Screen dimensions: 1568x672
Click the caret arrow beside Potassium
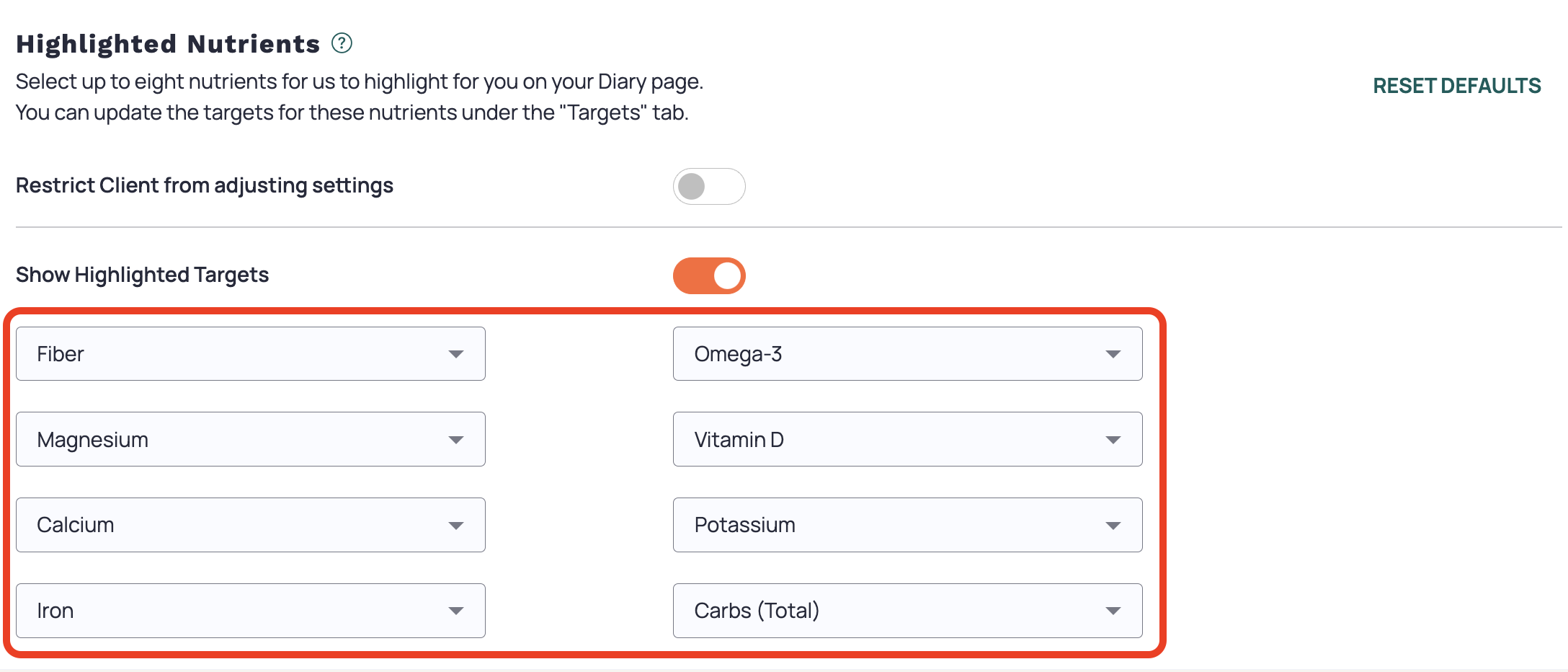pos(1113,526)
